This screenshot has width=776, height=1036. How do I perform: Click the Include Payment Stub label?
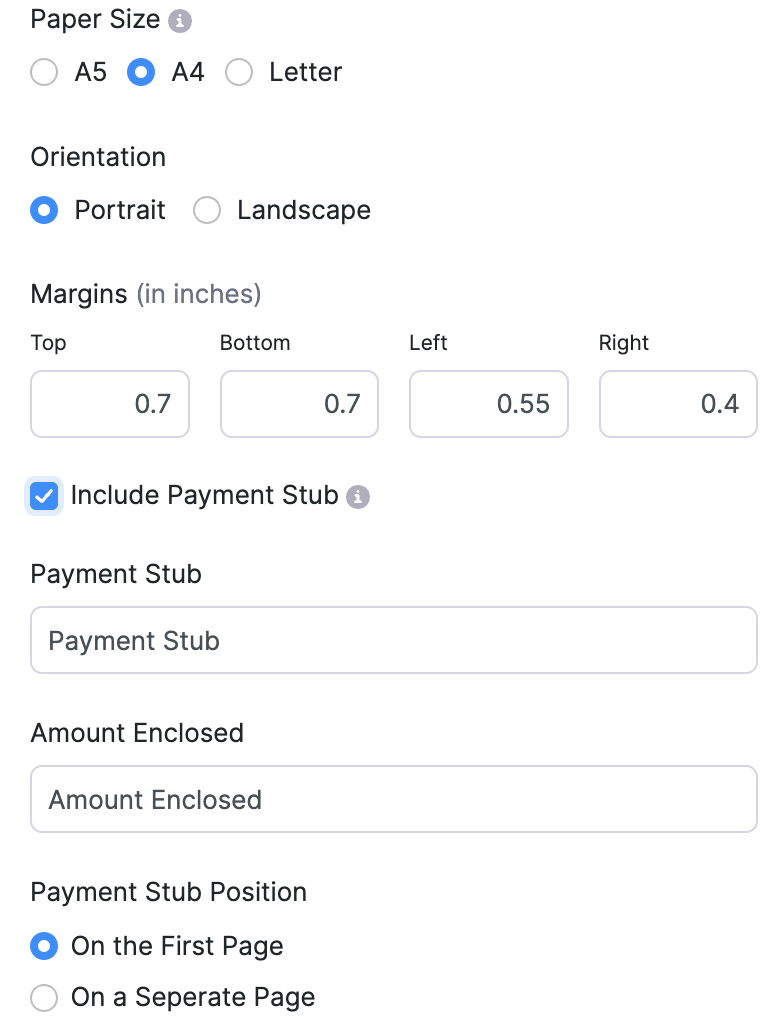coord(204,496)
